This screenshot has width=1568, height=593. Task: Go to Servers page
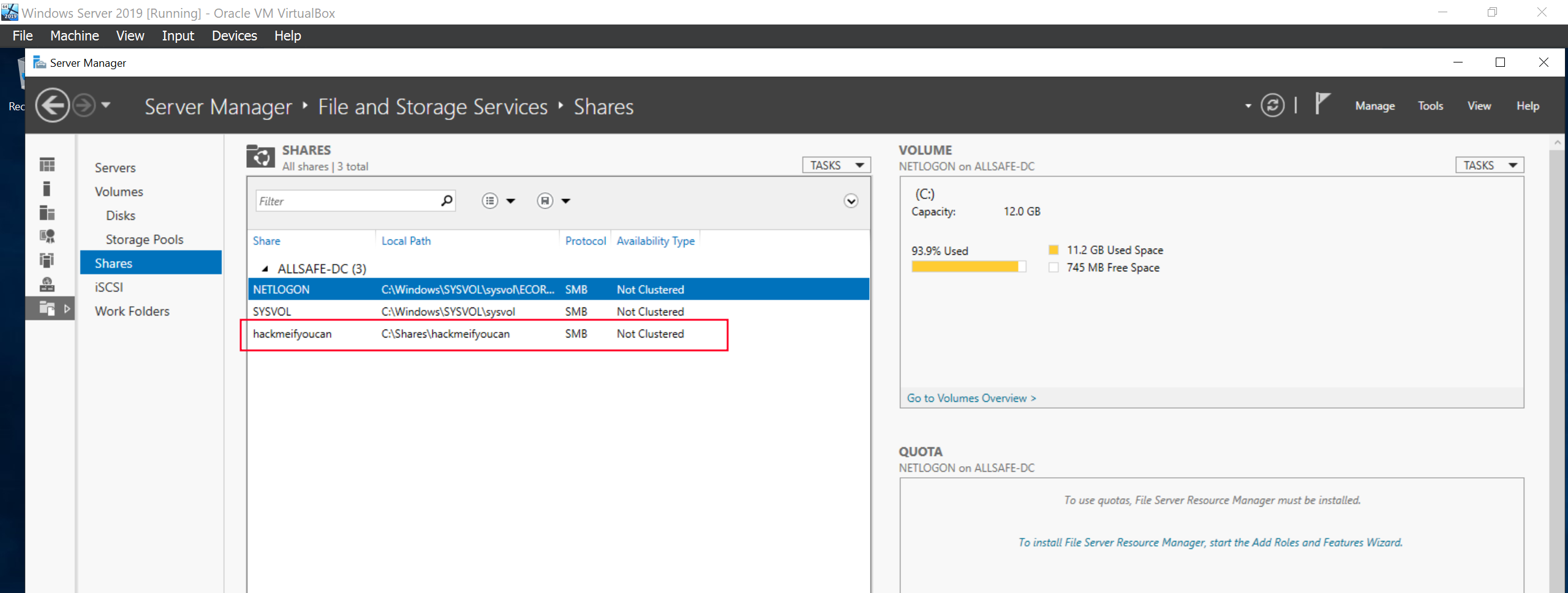(x=115, y=167)
